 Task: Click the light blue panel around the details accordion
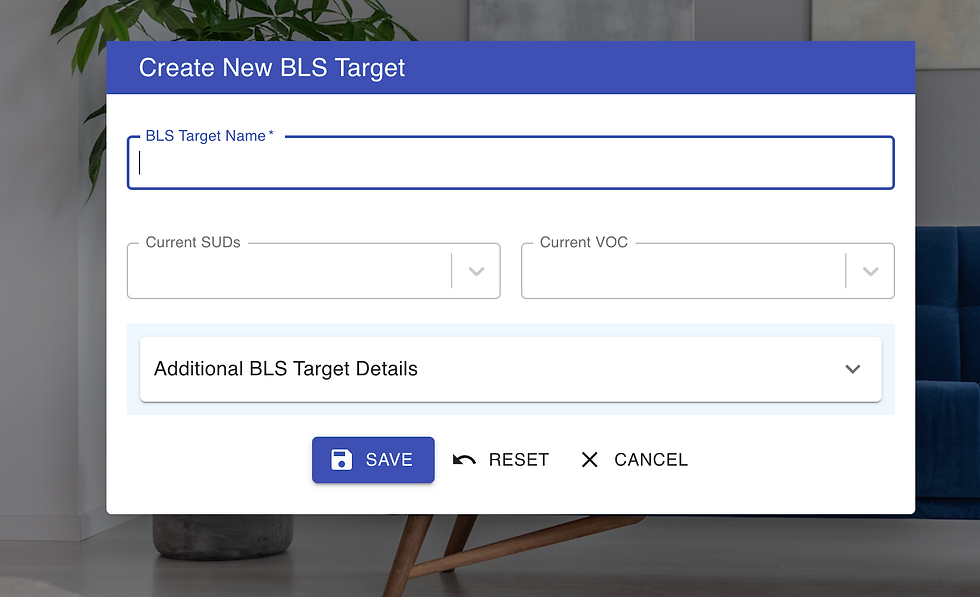[510, 408]
